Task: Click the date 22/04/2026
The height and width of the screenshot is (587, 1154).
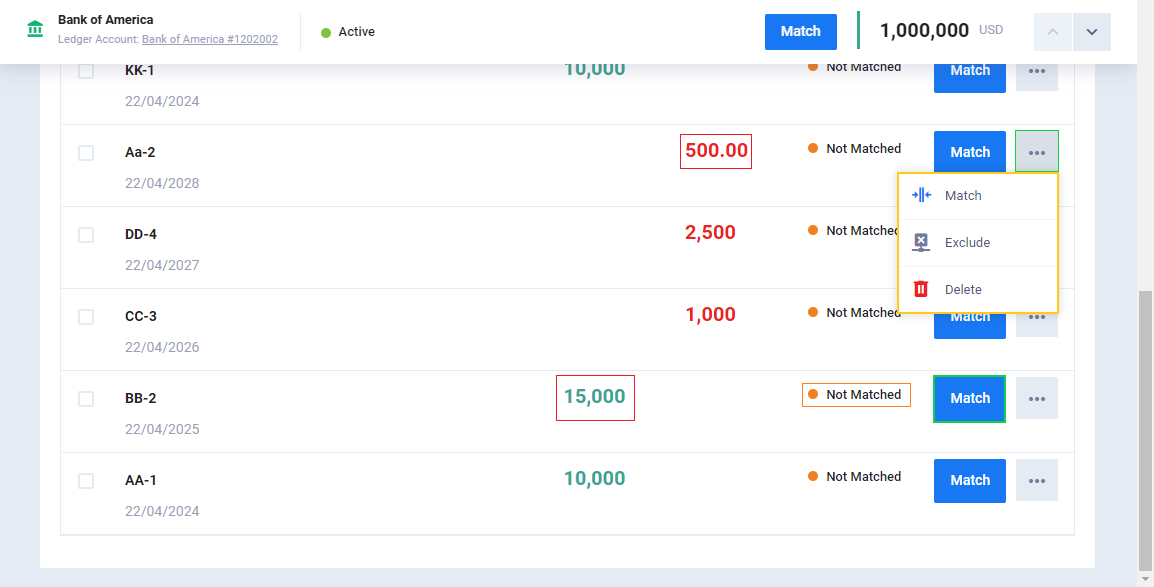Action: 162,347
